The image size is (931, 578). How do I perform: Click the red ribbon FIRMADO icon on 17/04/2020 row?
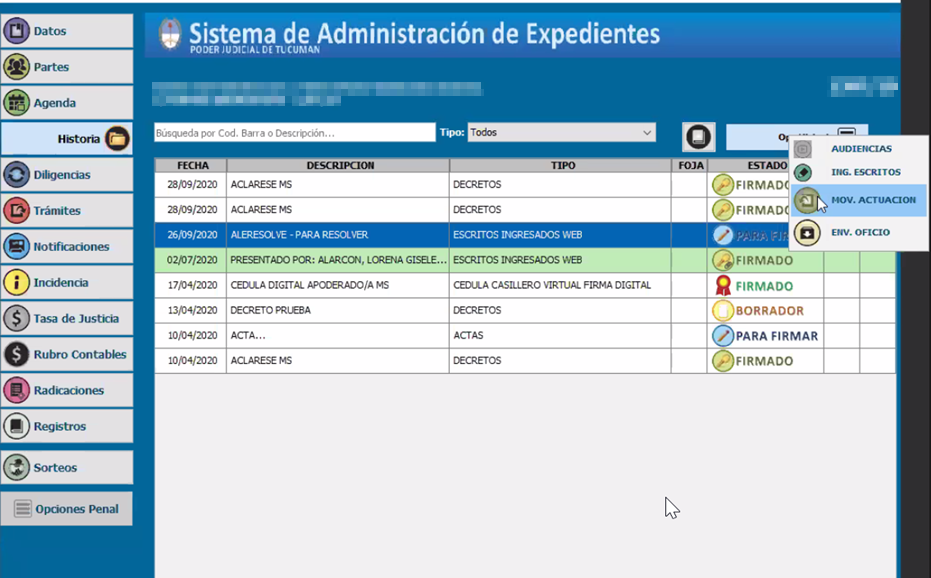pyautogui.click(x=723, y=286)
